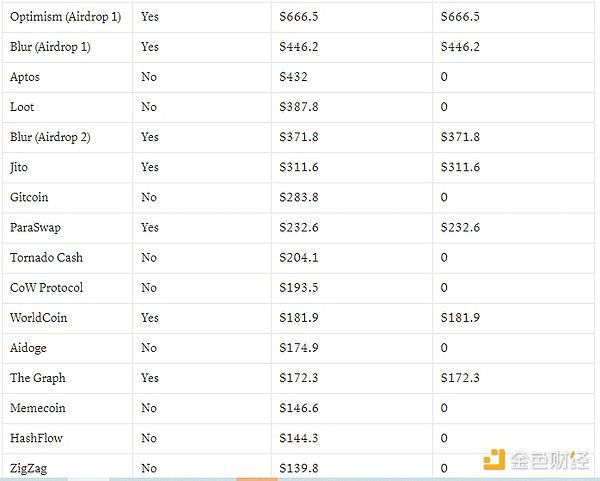Select the Blur (Airdrop 2) cell
The width and height of the screenshot is (600, 481).
[50, 137]
